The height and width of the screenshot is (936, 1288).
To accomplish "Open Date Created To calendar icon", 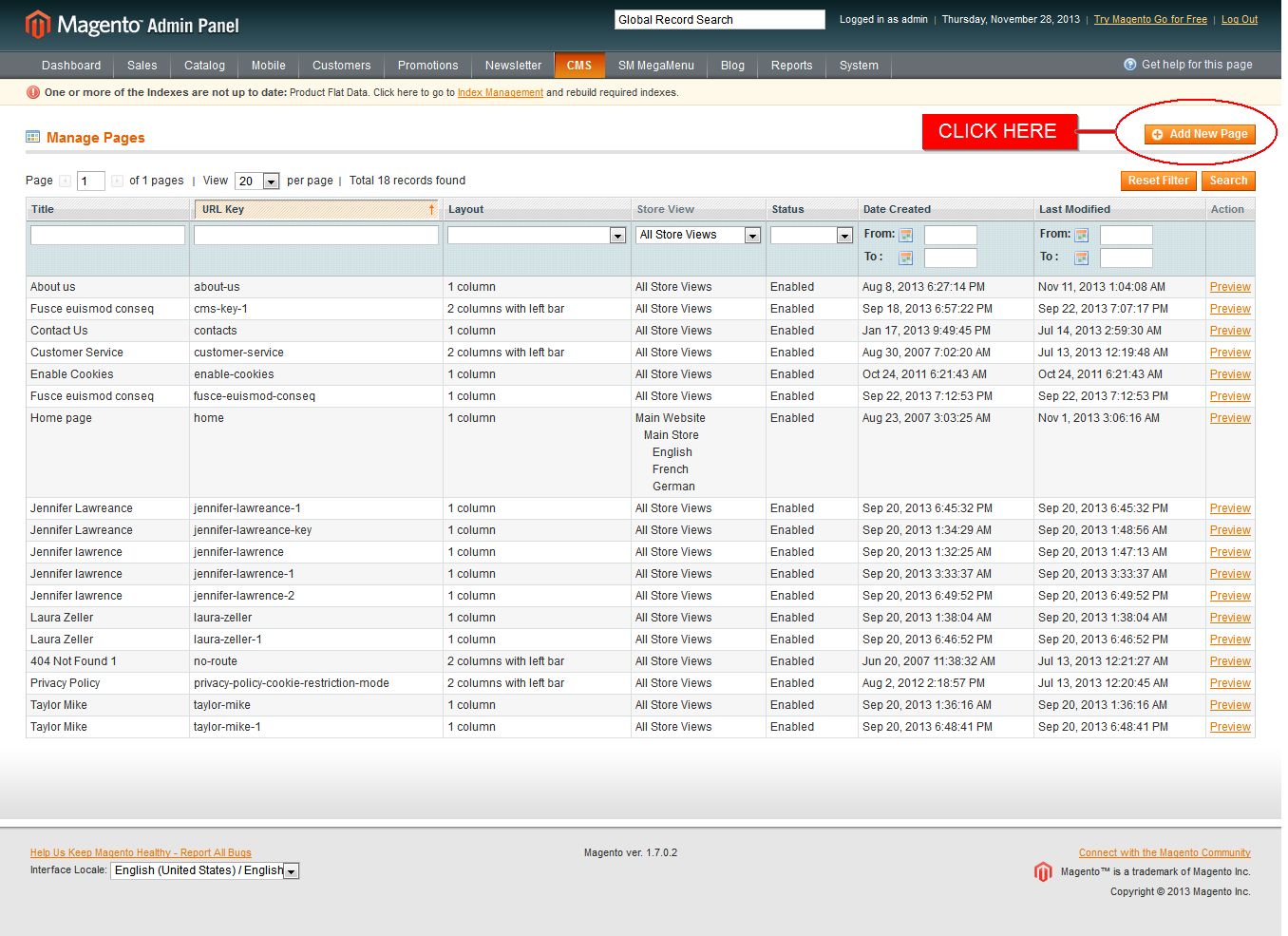I will click(905, 258).
